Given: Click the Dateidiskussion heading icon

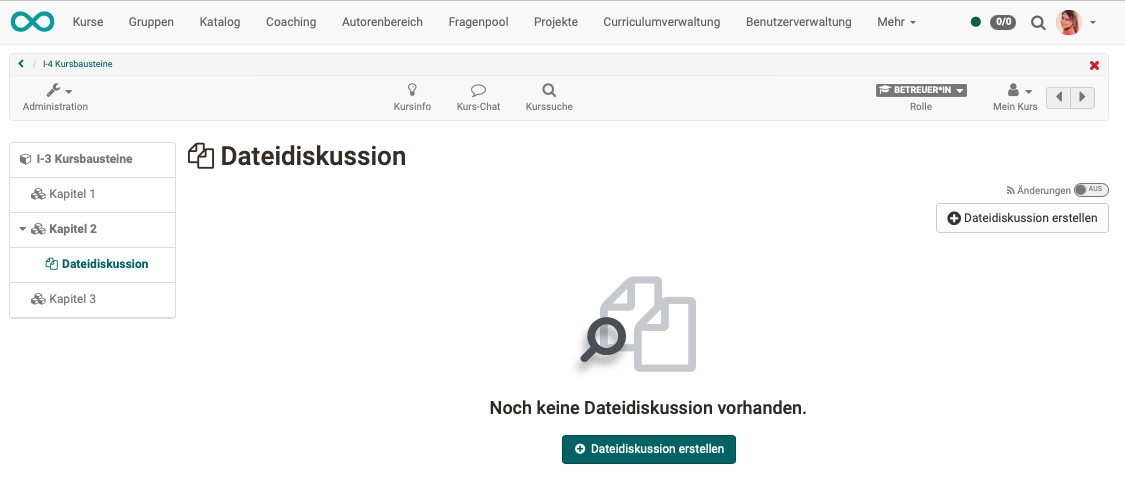Looking at the screenshot, I should click(x=201, y=156).
